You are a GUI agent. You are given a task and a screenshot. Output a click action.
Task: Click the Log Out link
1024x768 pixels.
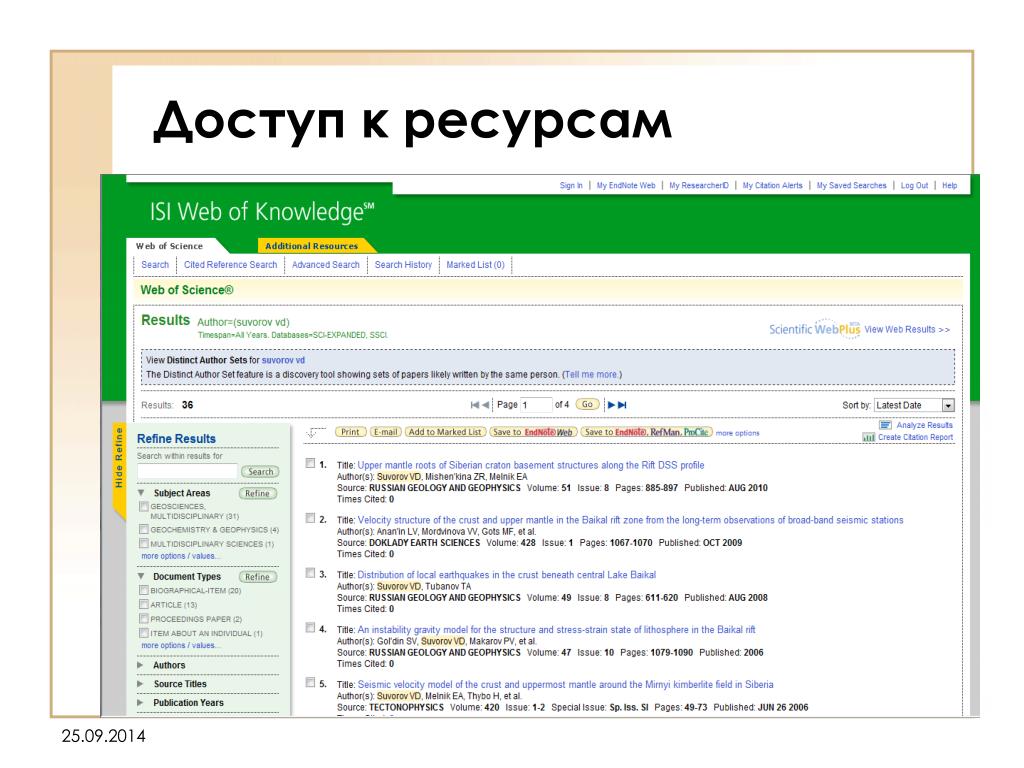click(914, 185)
